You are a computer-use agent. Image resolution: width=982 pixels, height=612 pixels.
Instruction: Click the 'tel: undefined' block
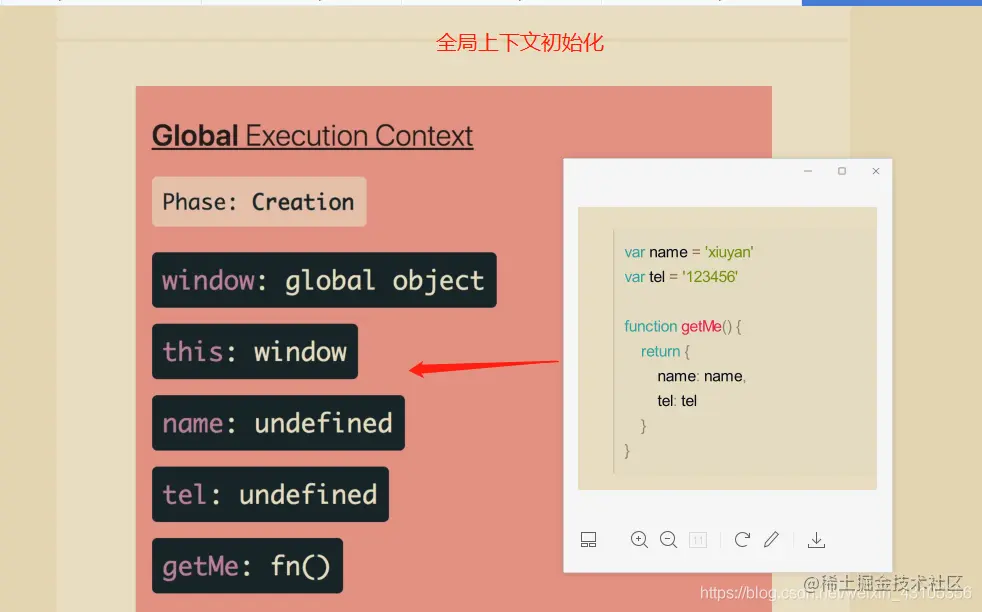click(x=270, y=494)
